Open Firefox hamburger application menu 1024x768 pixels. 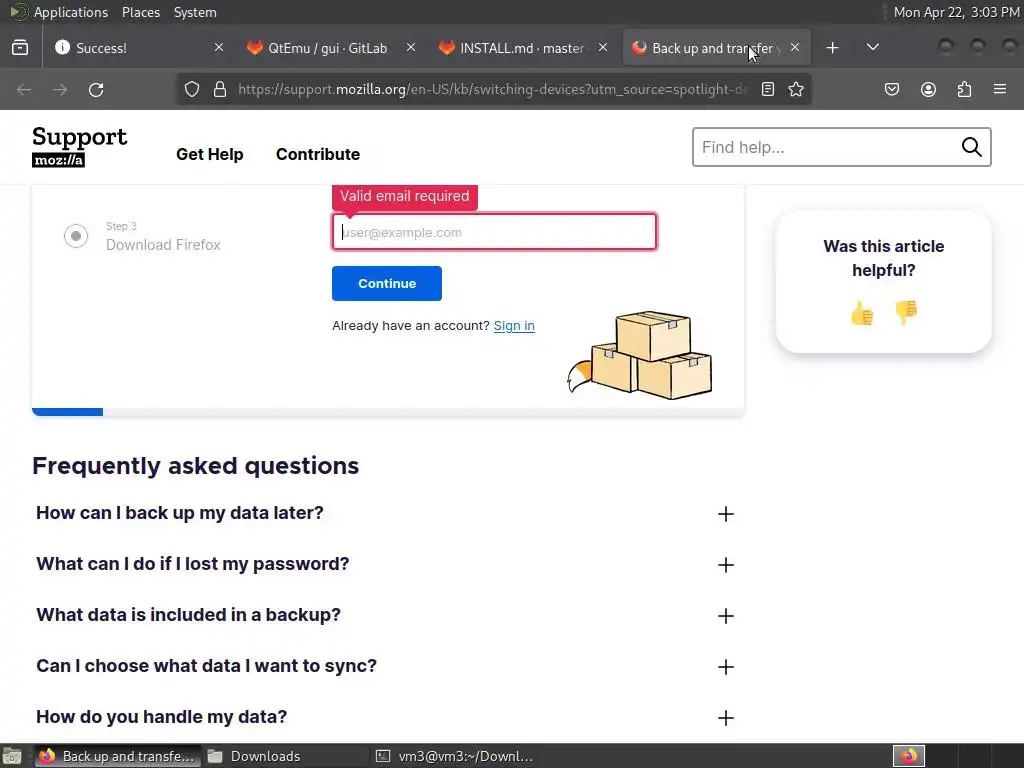point(1000,89)
